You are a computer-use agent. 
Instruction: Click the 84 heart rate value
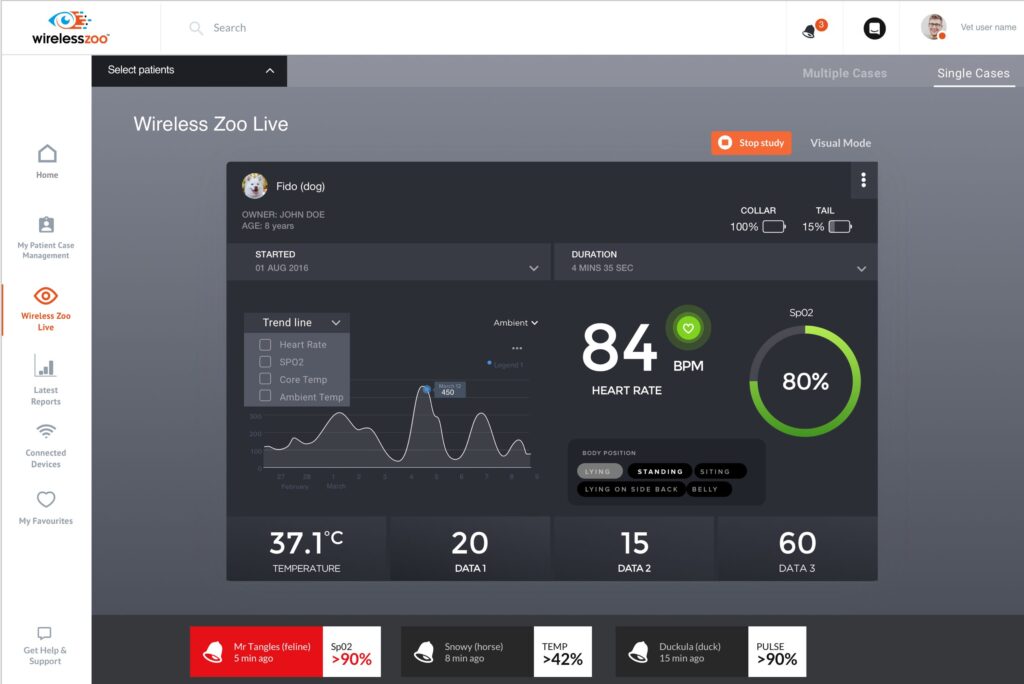point(619,347)
